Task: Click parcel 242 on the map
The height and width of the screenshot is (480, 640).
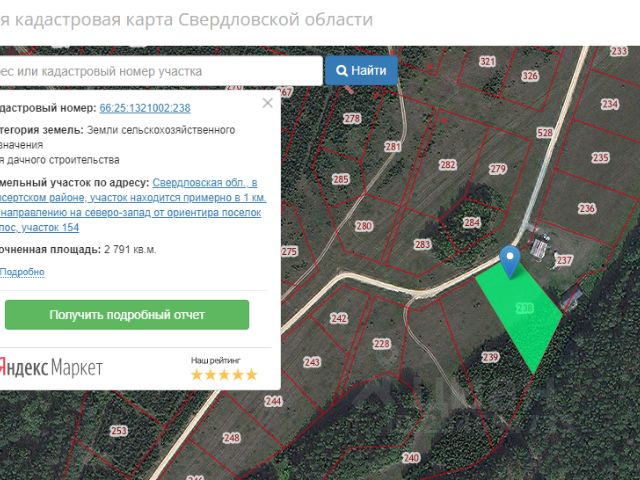Action: [339, 318]
